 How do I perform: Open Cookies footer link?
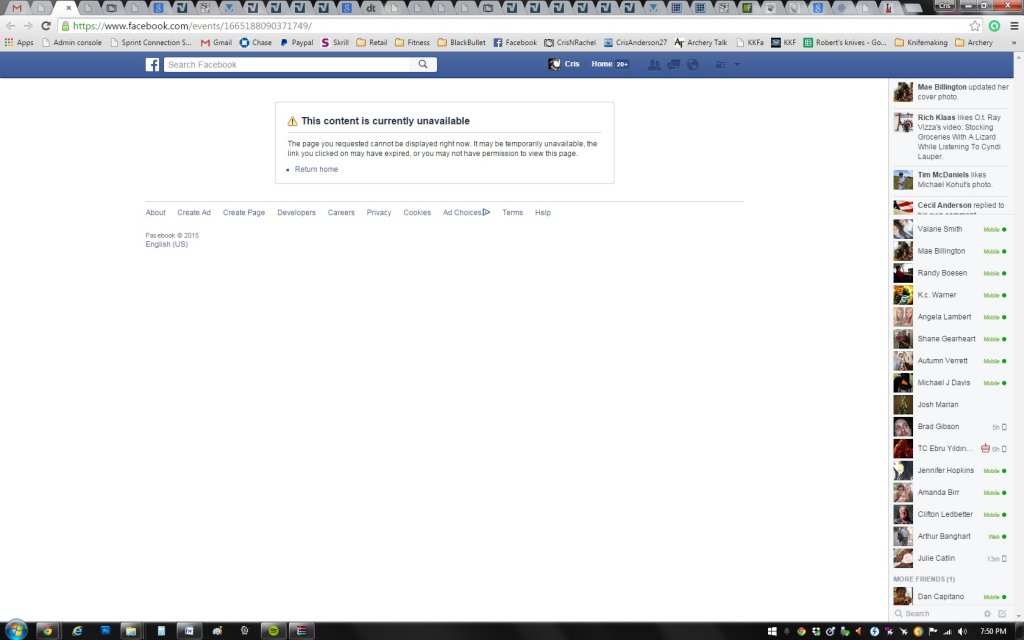pyautogui.click(x=417, y=212)
